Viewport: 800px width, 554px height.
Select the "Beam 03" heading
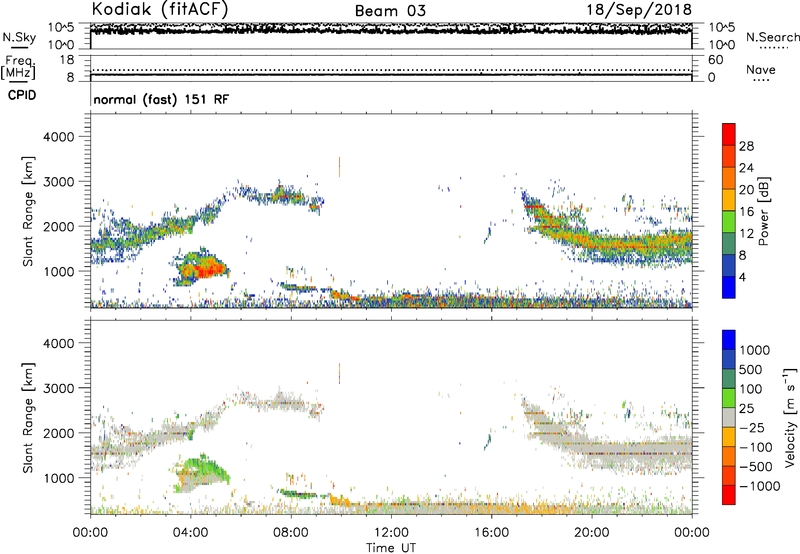[x=390, y=11]
